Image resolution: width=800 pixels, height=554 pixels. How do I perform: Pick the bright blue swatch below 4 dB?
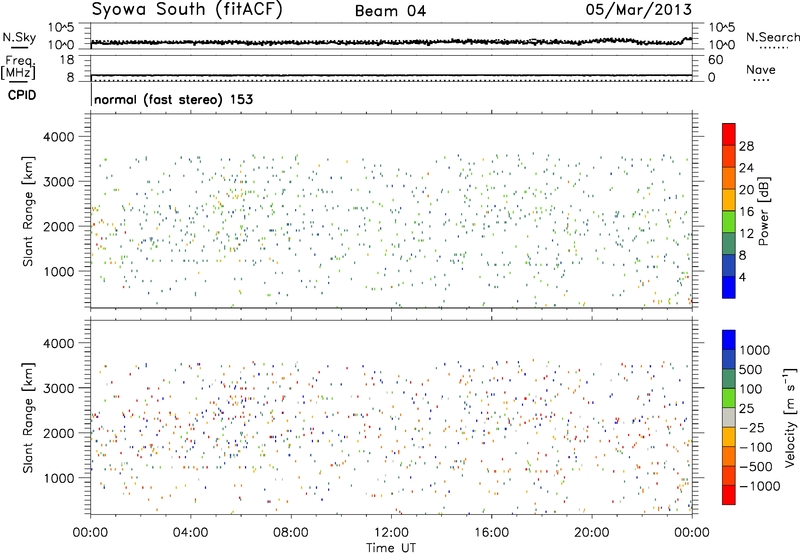coord(729,287)
